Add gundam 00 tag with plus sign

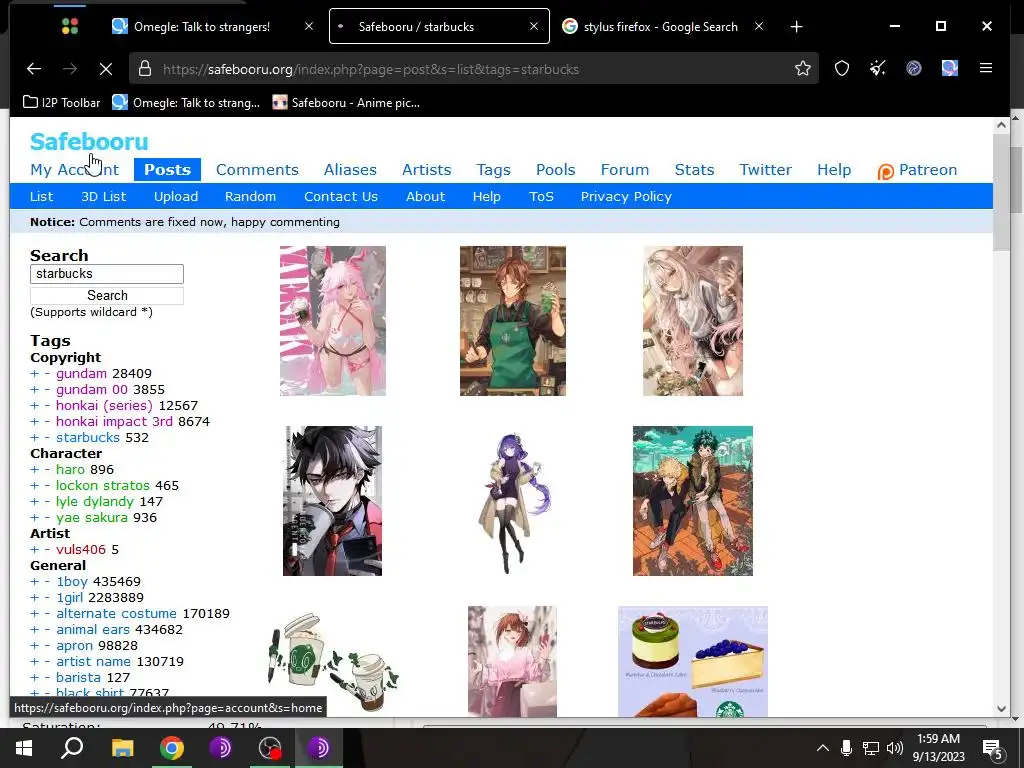point(35,390)
